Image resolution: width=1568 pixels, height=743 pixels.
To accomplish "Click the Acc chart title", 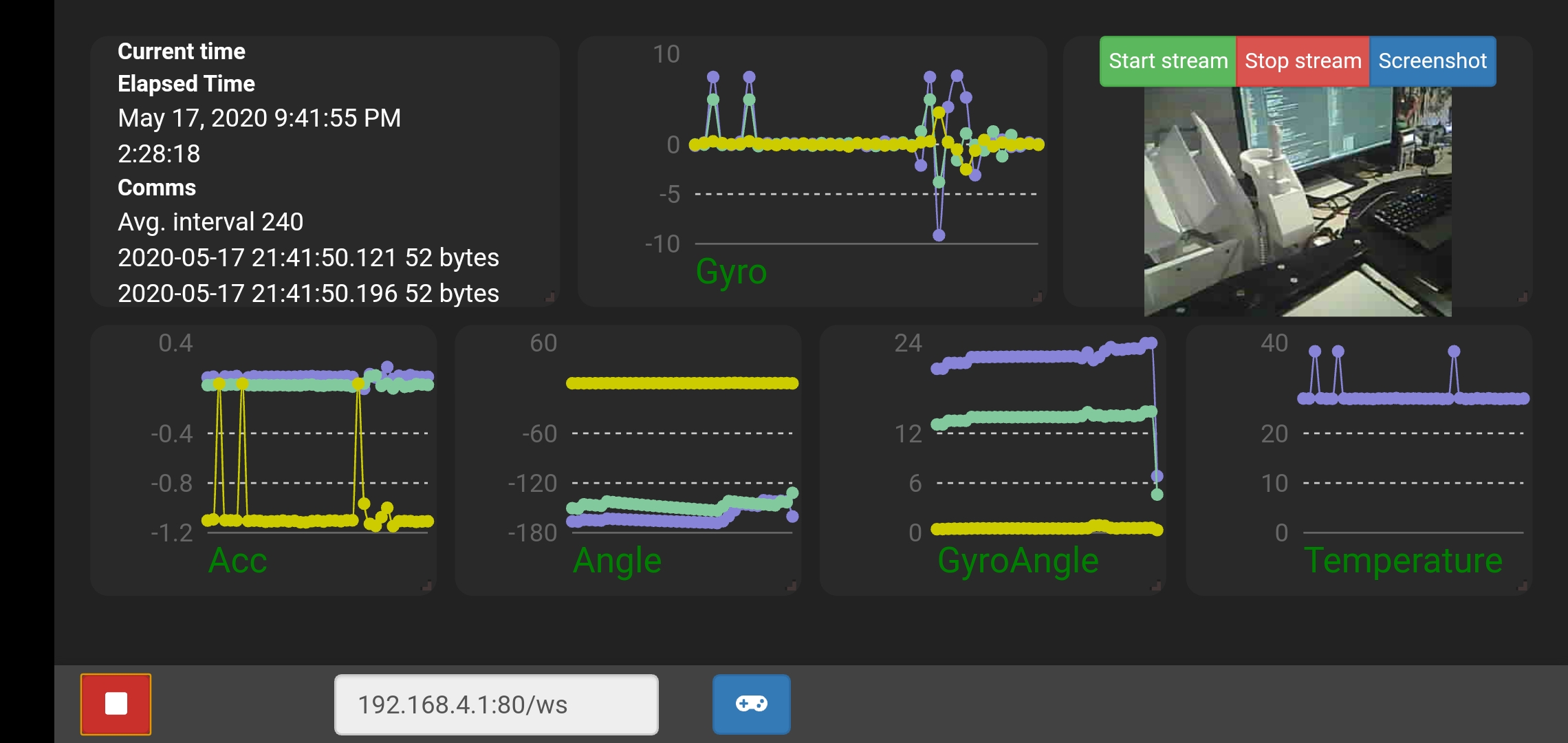I will pos(237,561).
